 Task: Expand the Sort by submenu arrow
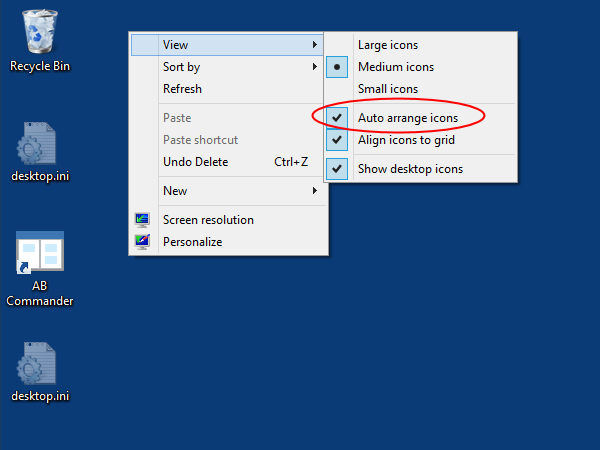pos(315,67)
